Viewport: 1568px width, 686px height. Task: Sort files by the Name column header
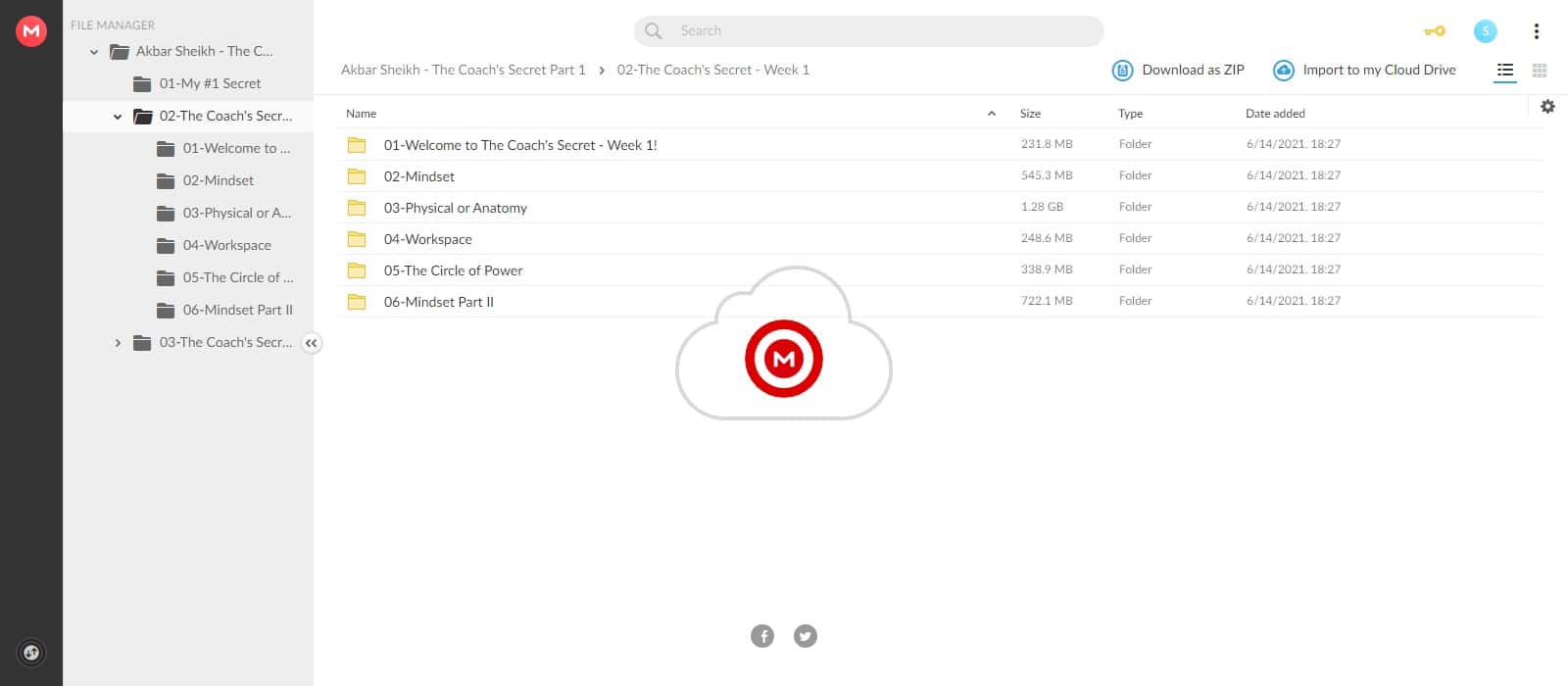pos(362,114)
